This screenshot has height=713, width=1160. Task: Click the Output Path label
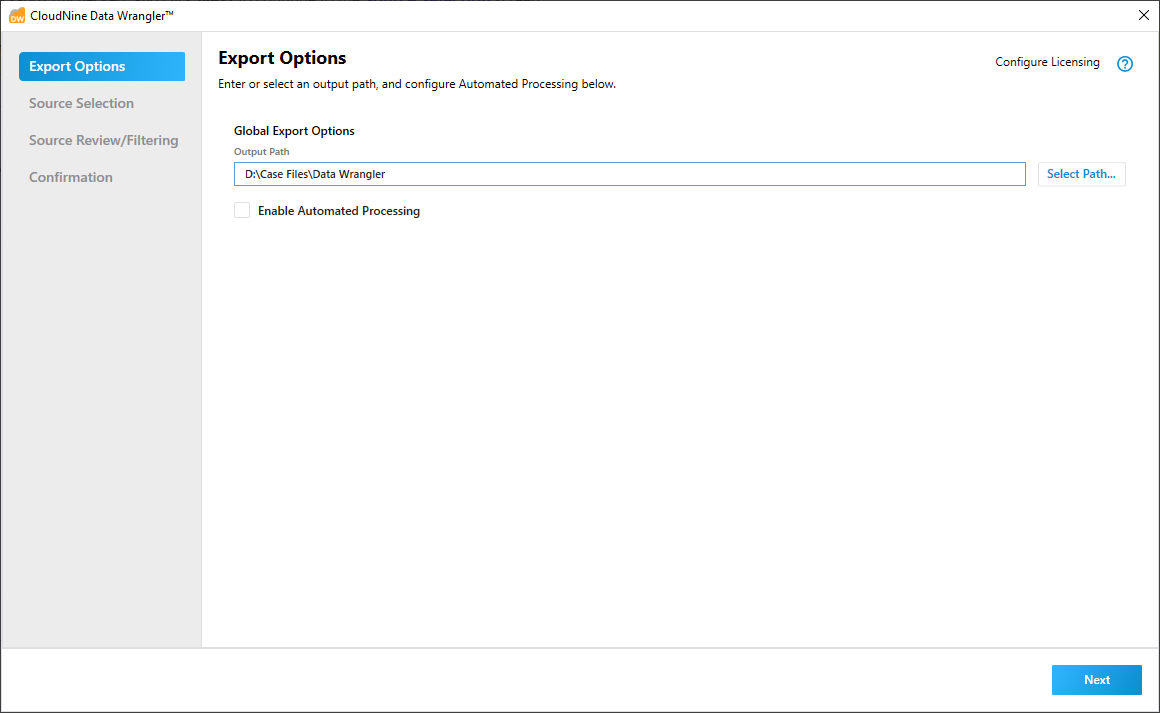tap(262, 152)
